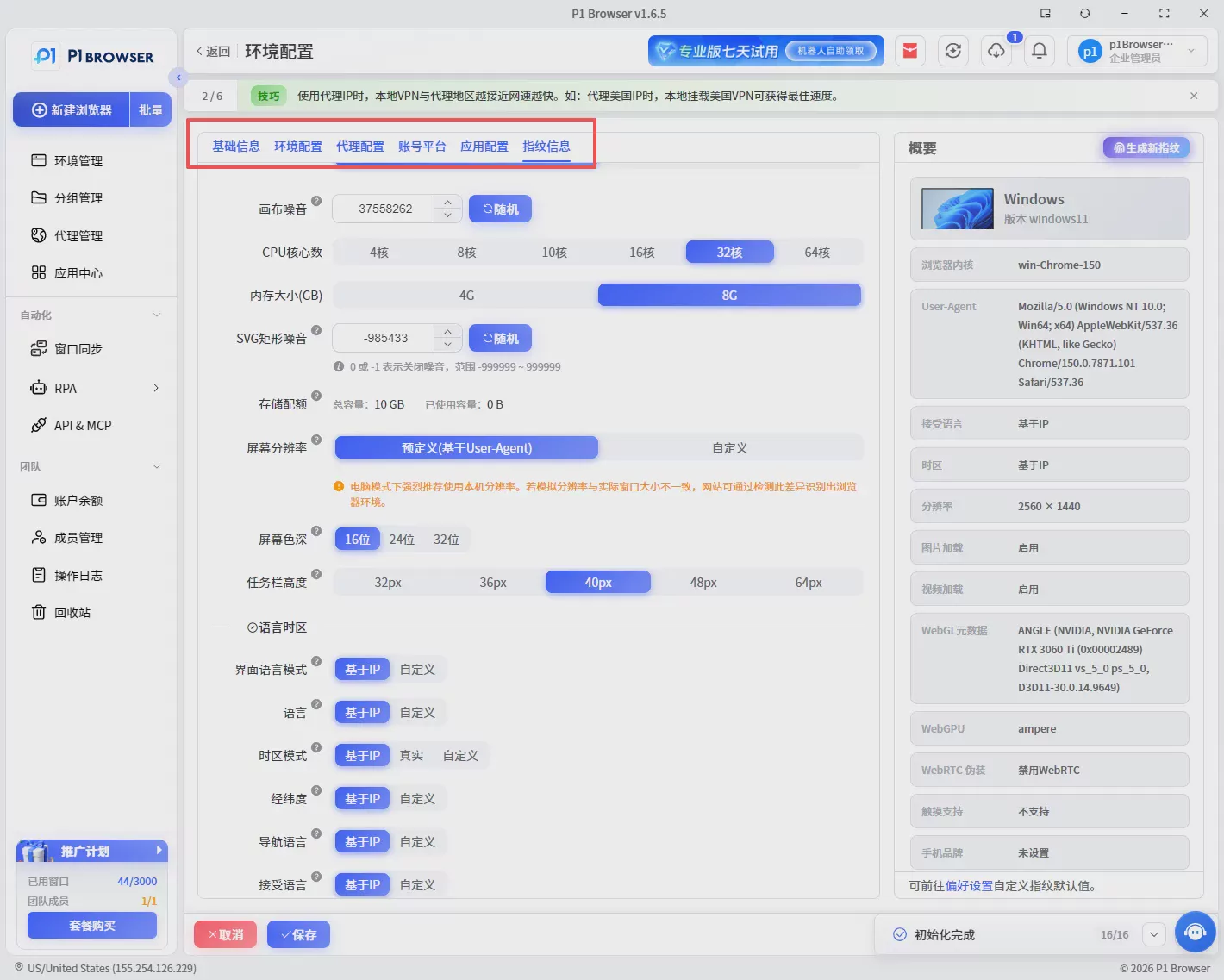
Task: Switch to the 账号平台 tab
Action: [422, 147]
